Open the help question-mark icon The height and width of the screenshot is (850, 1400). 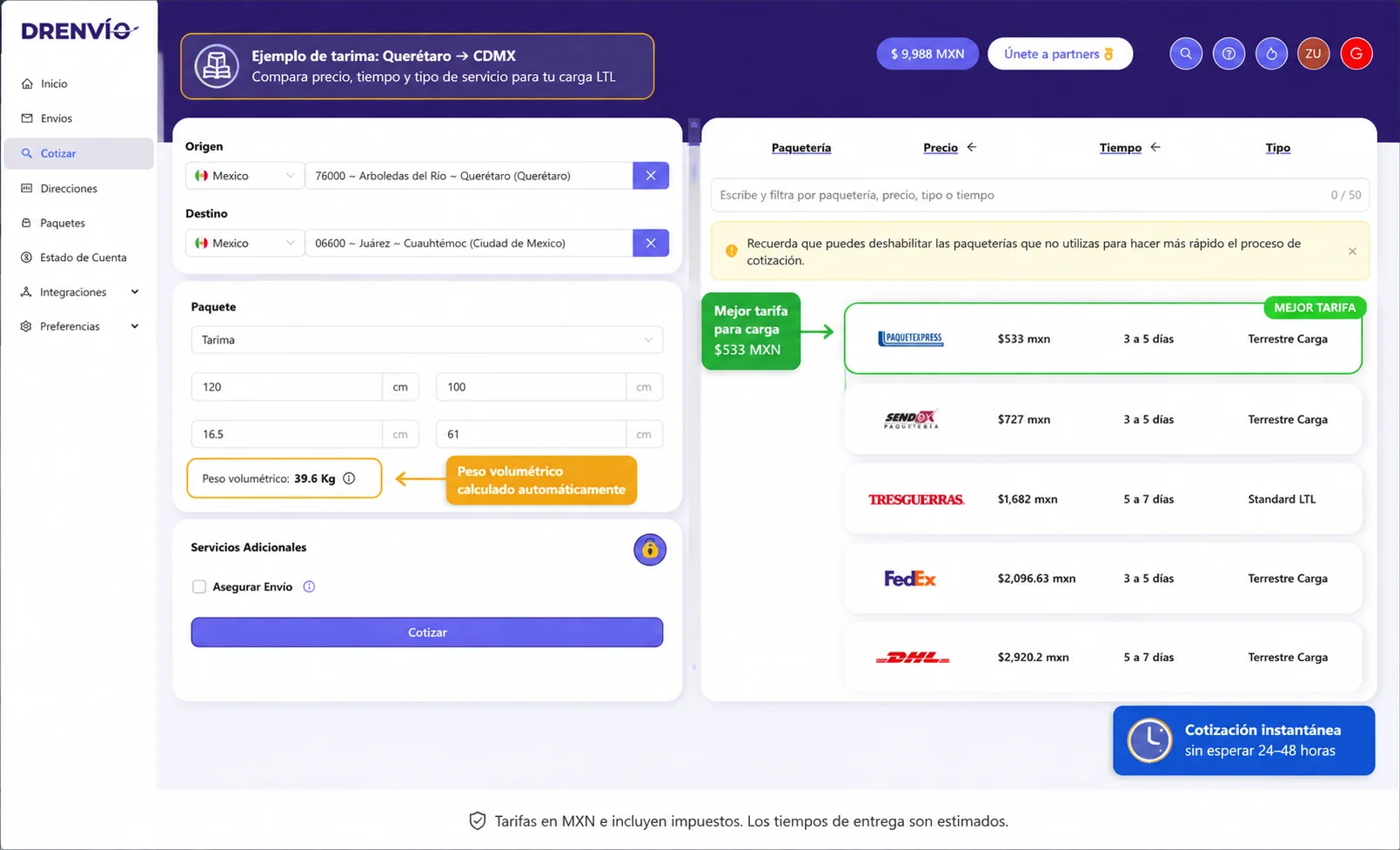(x=1229, y=54)
